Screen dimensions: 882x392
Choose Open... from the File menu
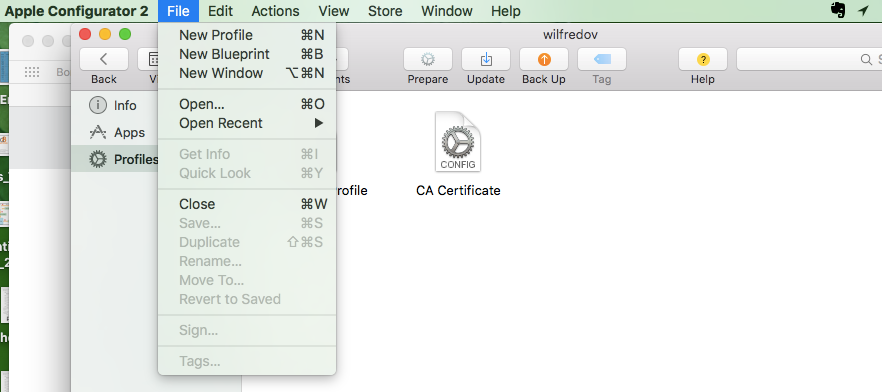tap(247, 104)
